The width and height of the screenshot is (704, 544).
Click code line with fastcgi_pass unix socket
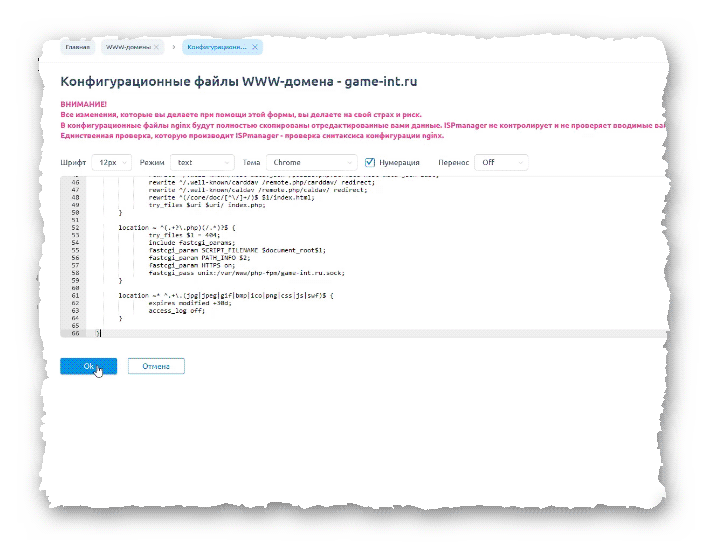click(246, 273)
